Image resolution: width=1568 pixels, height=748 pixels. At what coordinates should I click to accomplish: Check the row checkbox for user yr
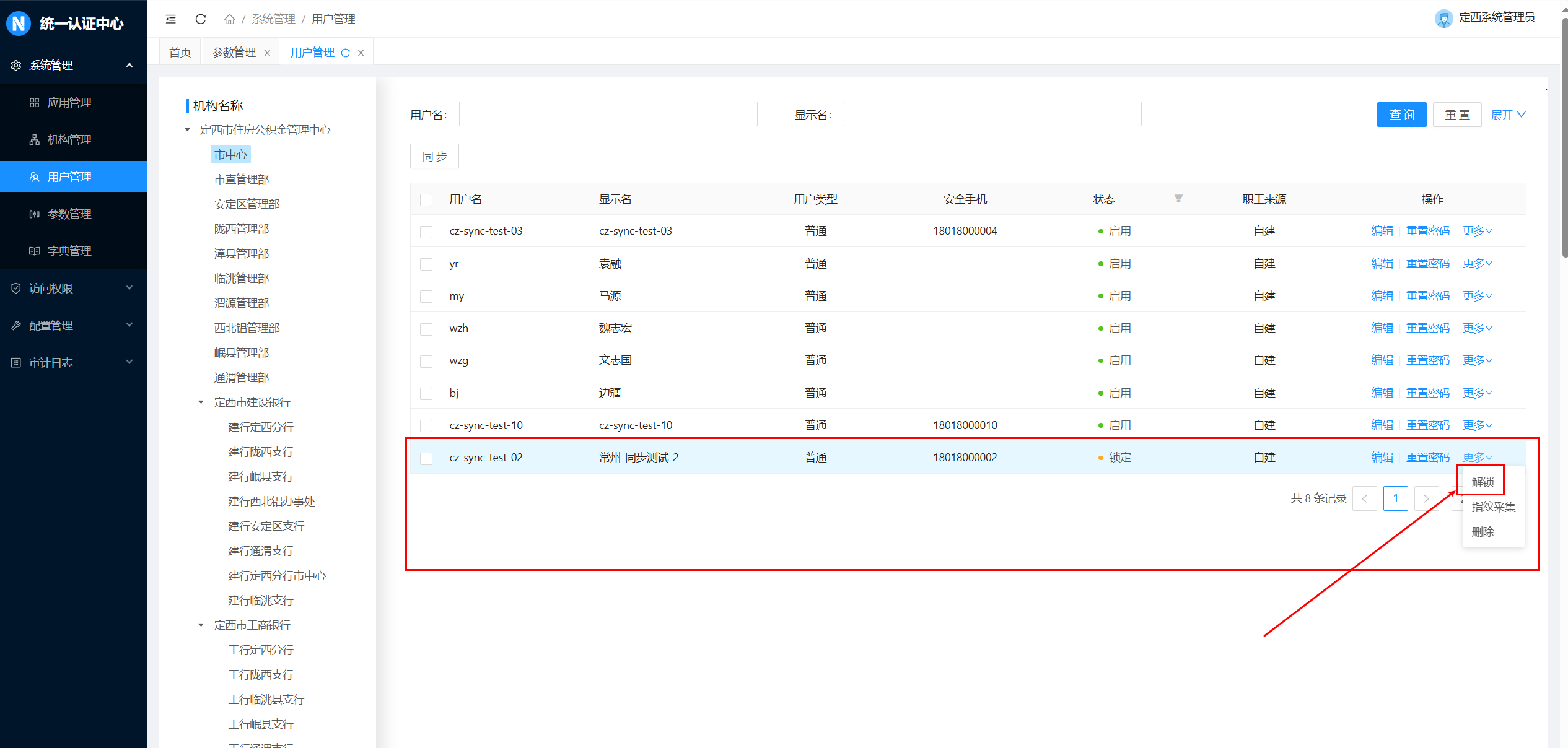(x=426, y=264)
